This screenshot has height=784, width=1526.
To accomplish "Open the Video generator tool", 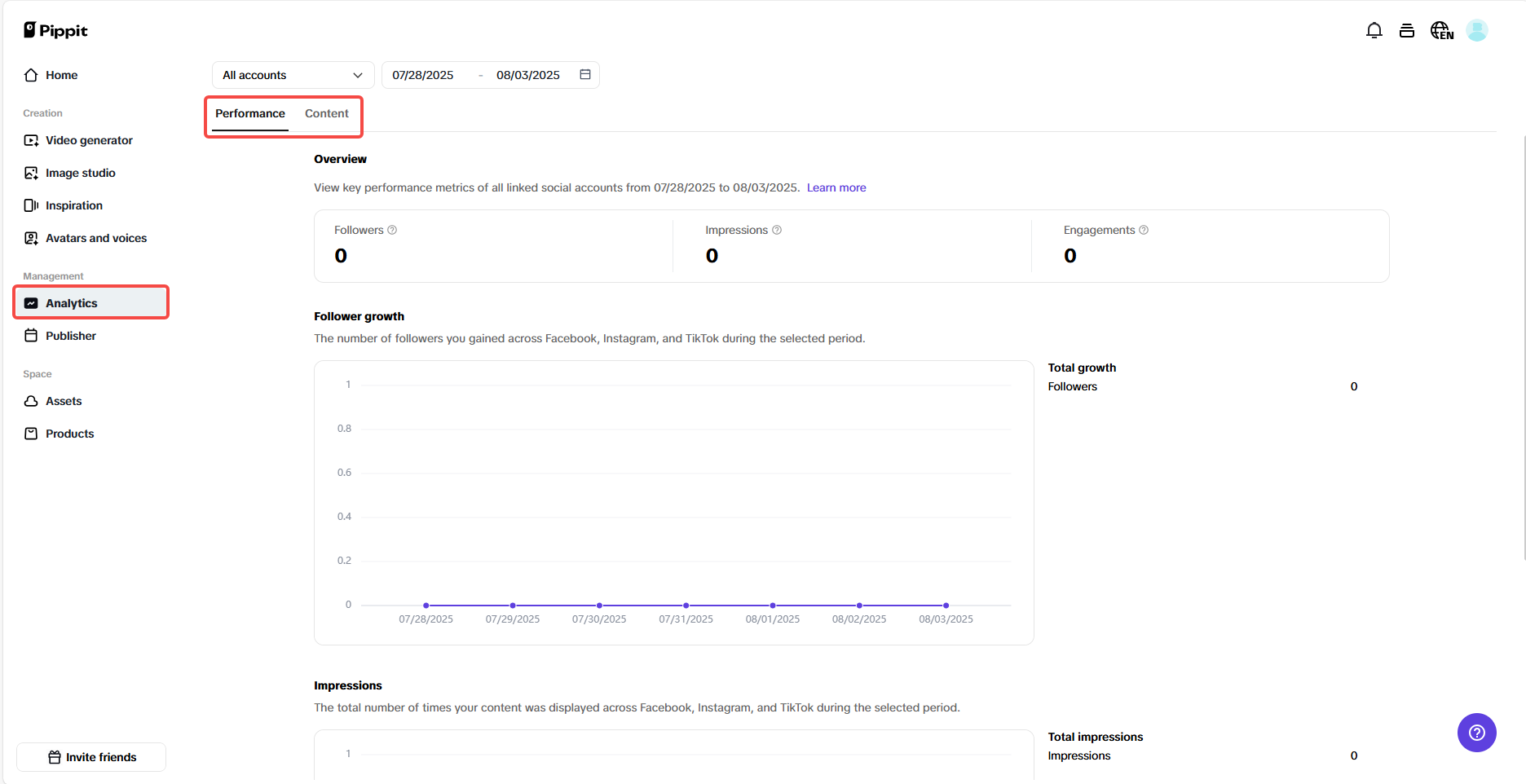I will (89, 140).
